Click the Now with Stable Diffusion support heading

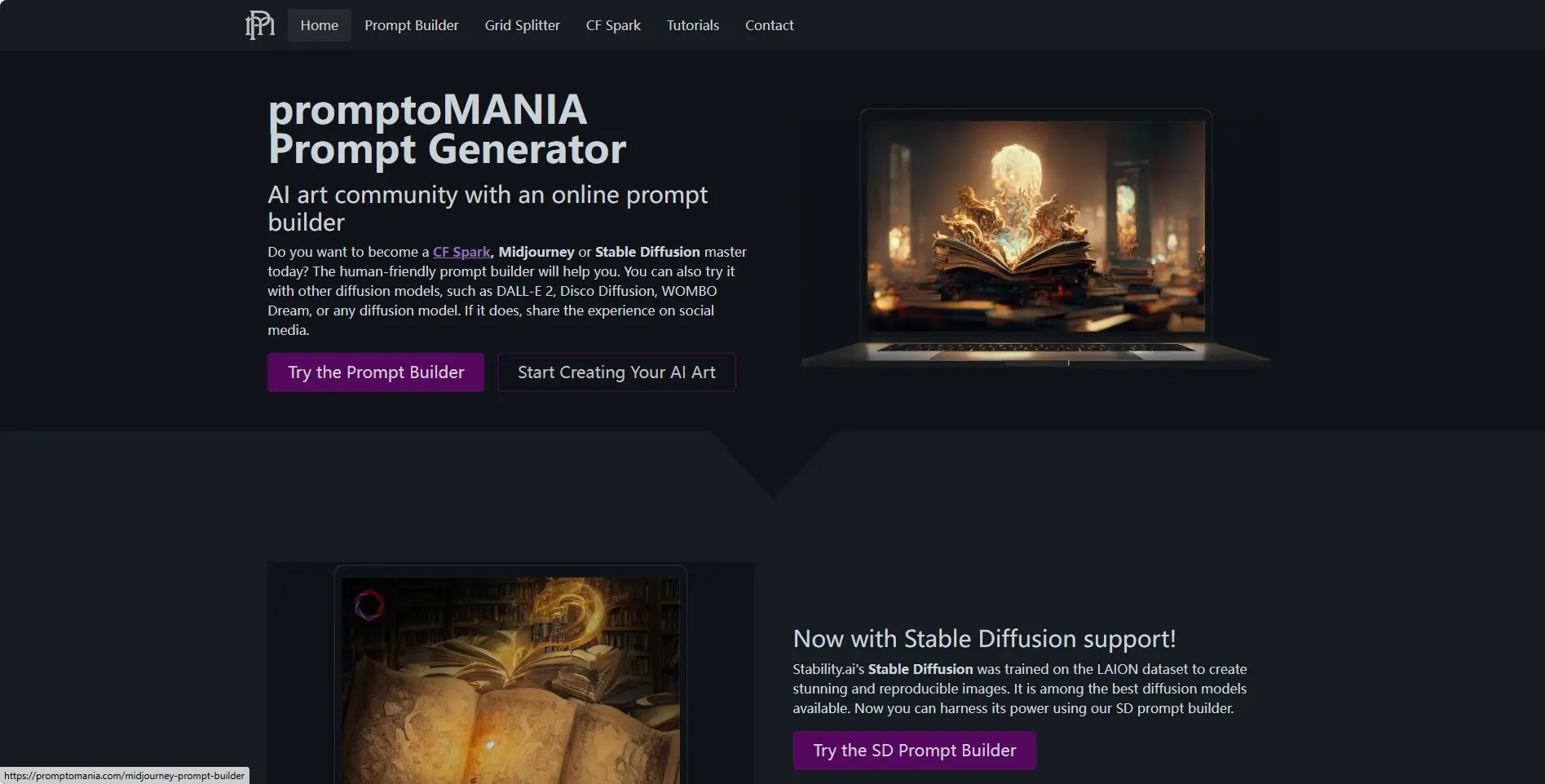coord(984,638)
